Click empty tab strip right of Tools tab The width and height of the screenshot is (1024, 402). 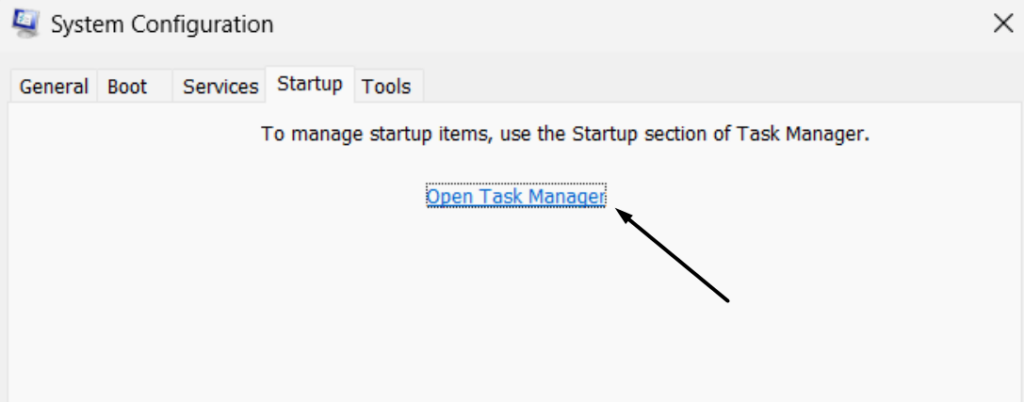tap(700, 87)
